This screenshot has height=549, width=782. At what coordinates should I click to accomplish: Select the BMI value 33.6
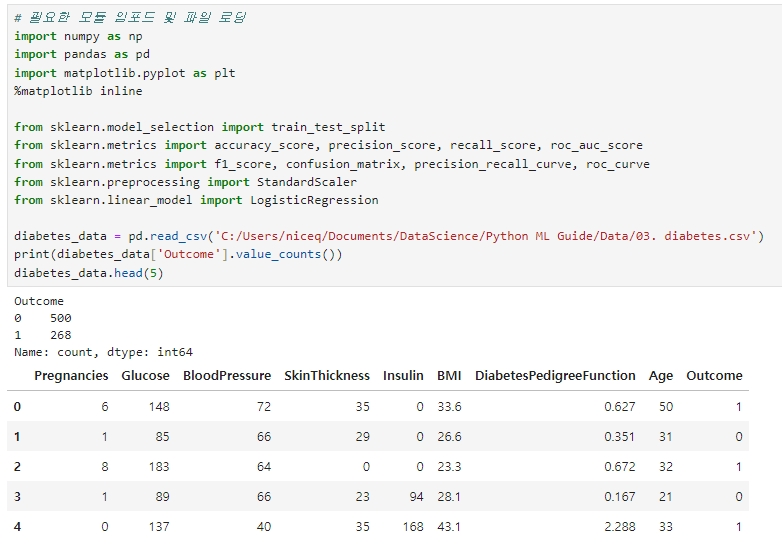pos(449,407)
